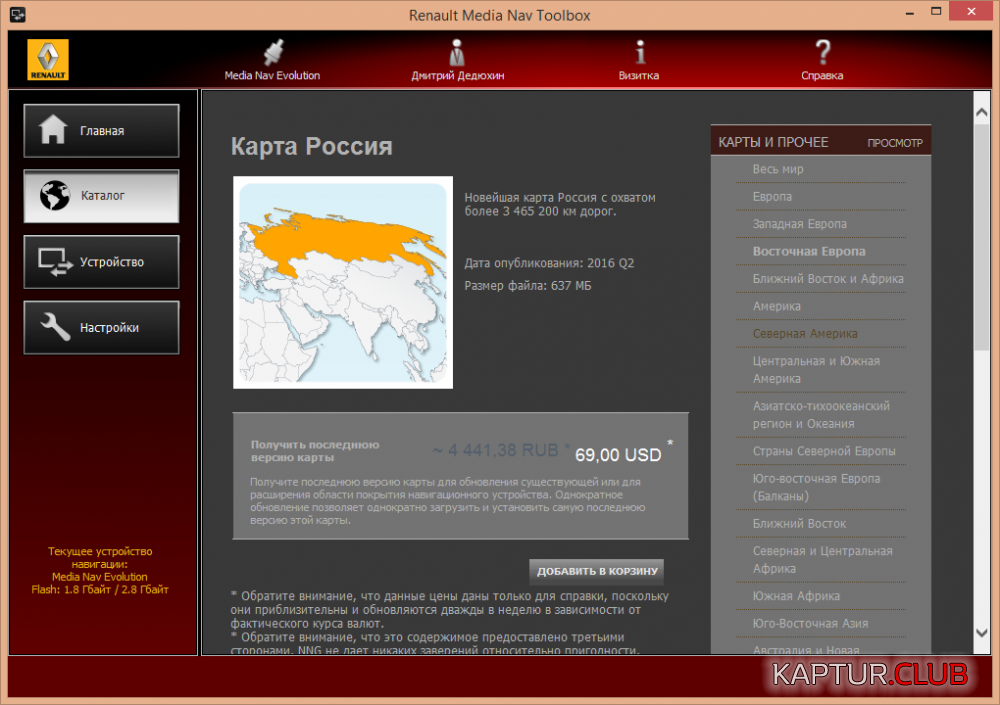
Task: Open the Устройство section
Action: (x=101, y=262)
